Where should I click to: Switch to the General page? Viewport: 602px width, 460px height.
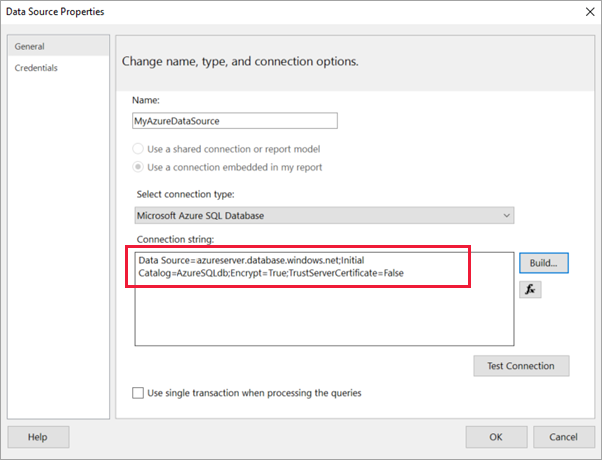click(29, 47)
